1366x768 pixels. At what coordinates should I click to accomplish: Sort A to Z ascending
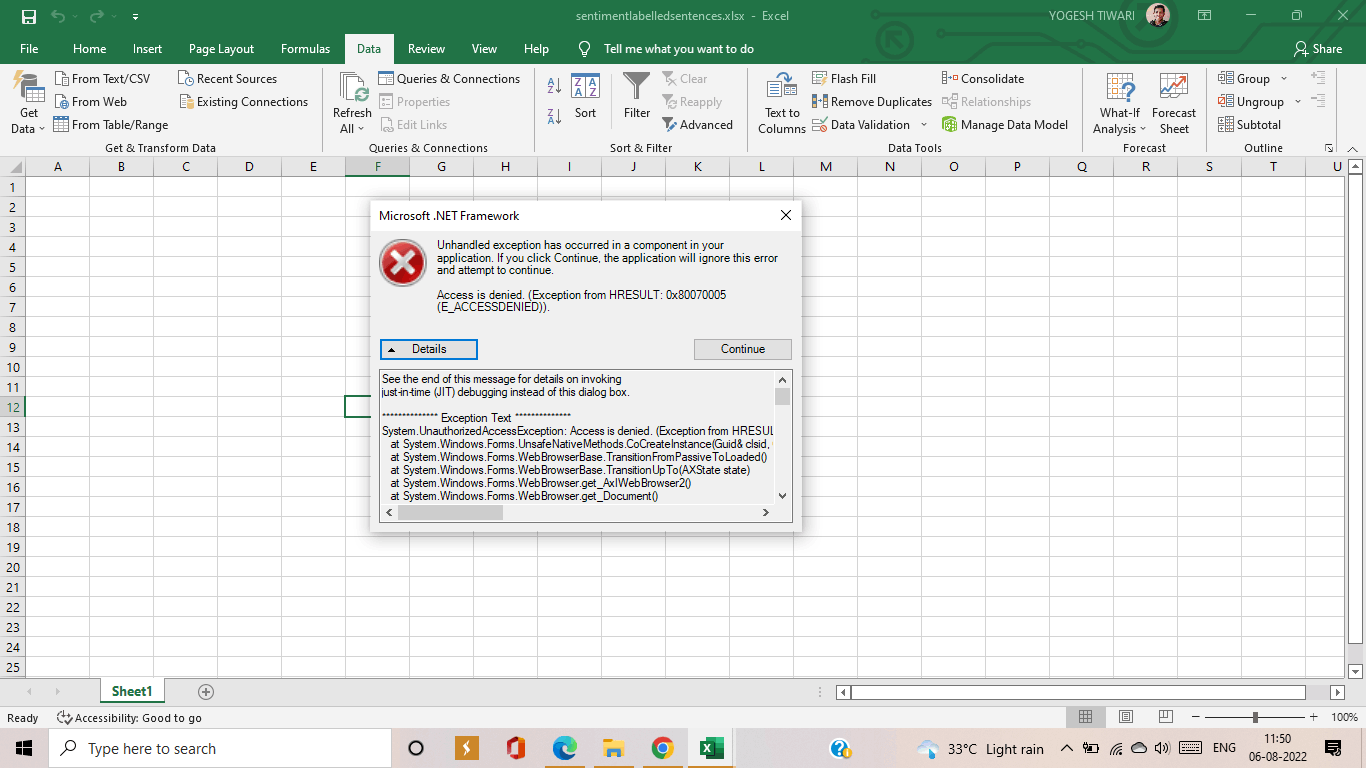[x=554, y=87]
